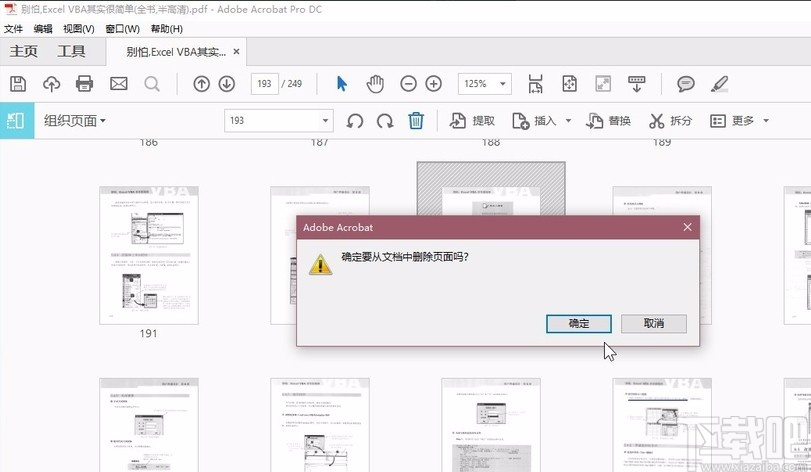Click 拆分 to split document

670,121
